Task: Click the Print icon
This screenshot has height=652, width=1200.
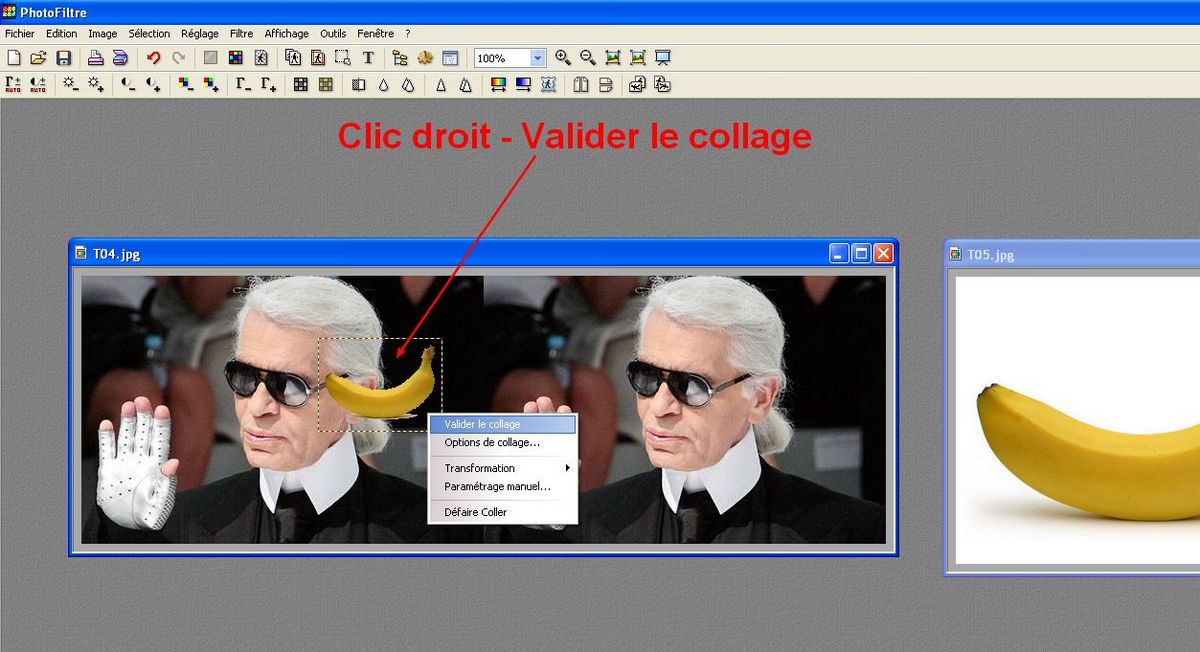Action: pos(95,59)
